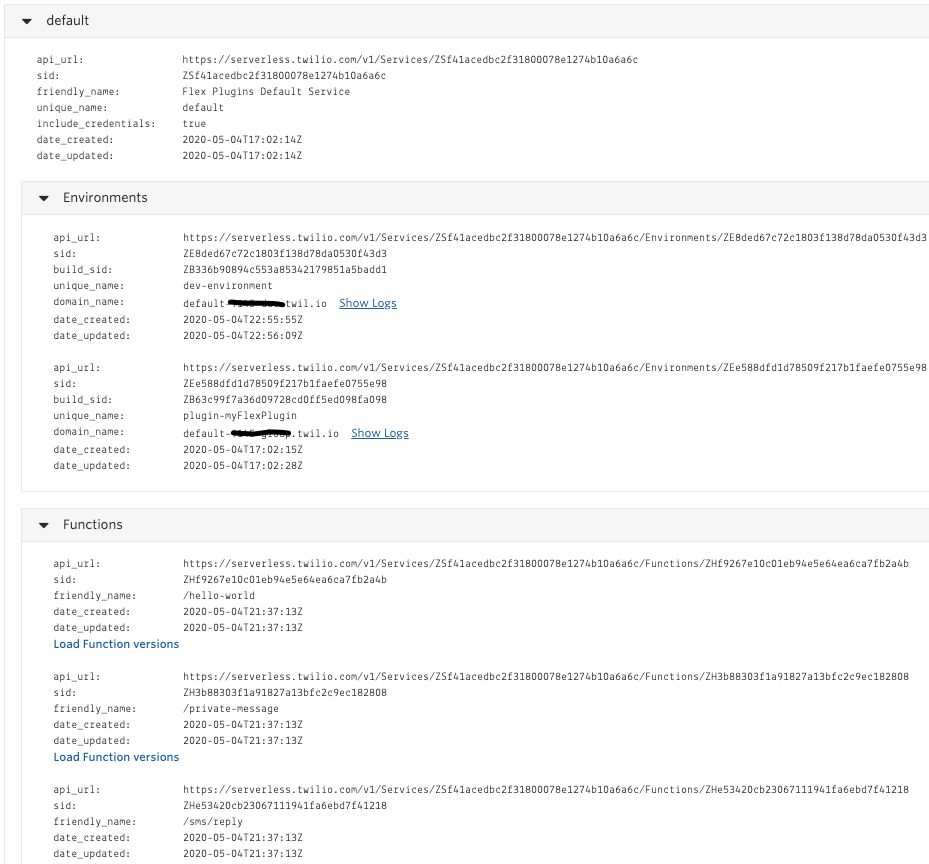Image resolution: width=929 pixels, height=864 pixels.
Task: Collapse the Functions section
Action: [x=44, y=525]
